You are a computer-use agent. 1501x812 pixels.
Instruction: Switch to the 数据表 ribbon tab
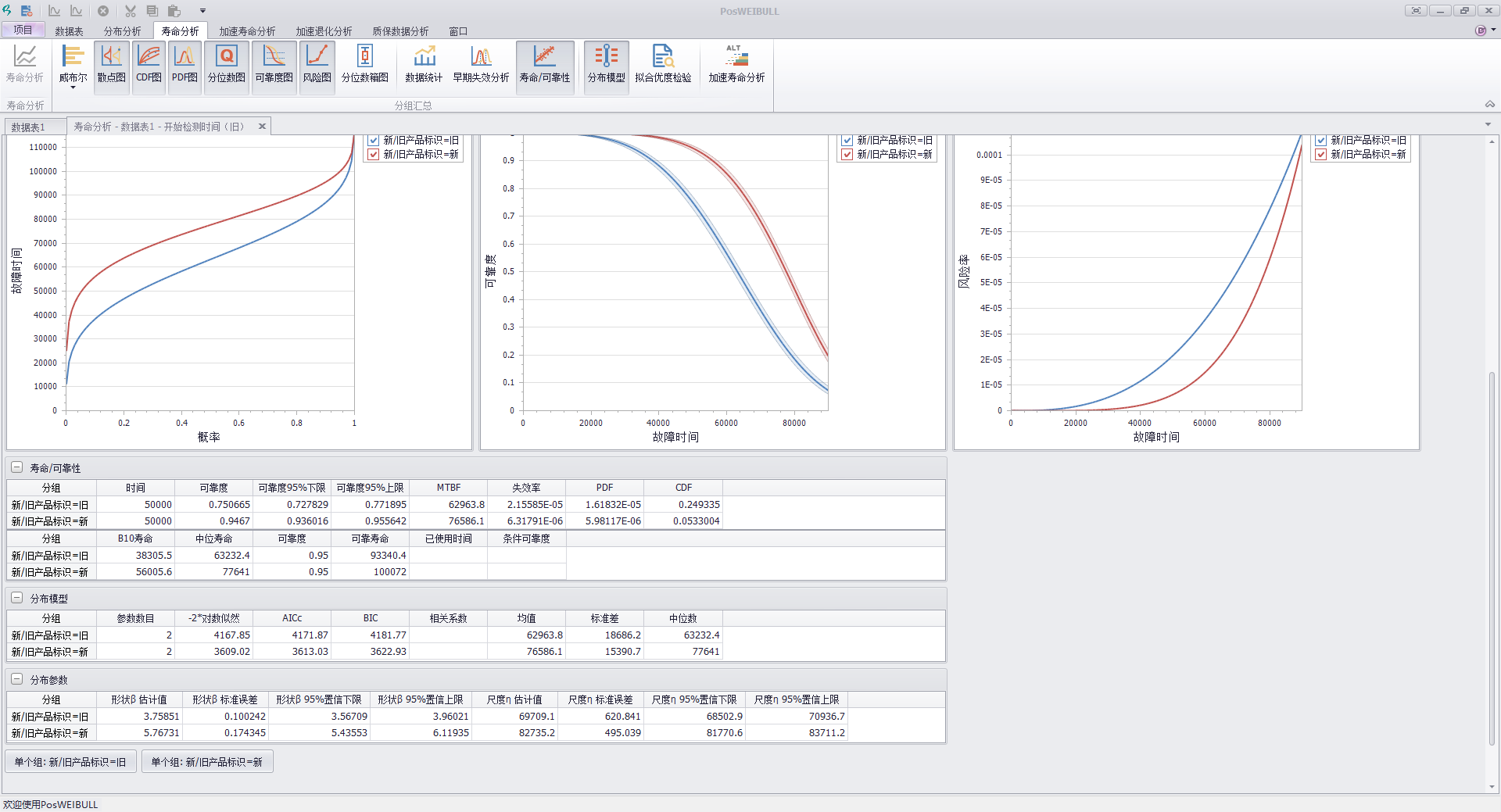point(70,31)
